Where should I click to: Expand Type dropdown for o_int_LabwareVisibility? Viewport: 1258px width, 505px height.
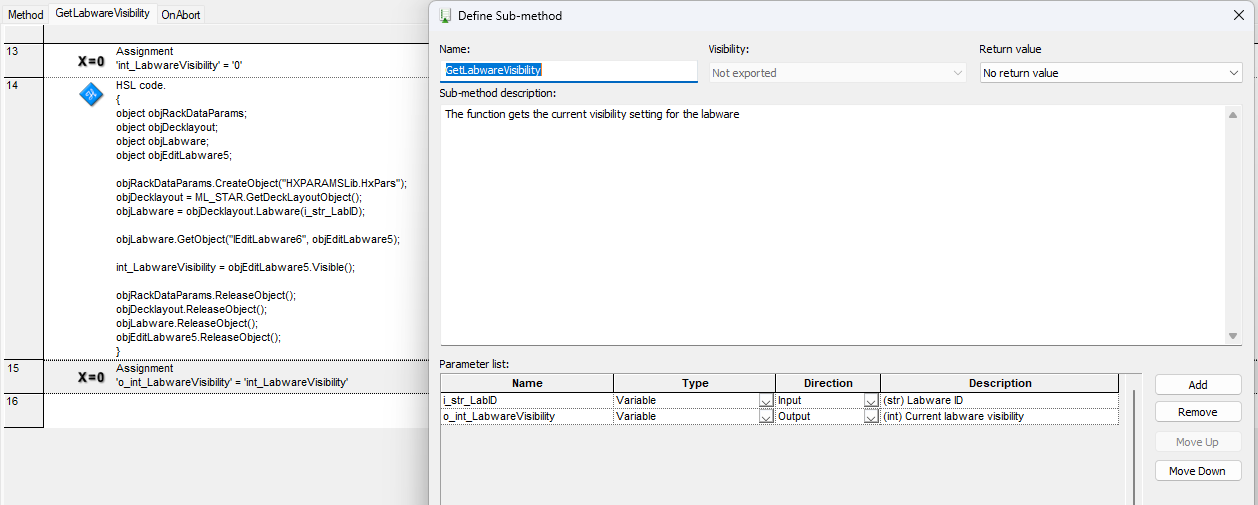point(766,417)
